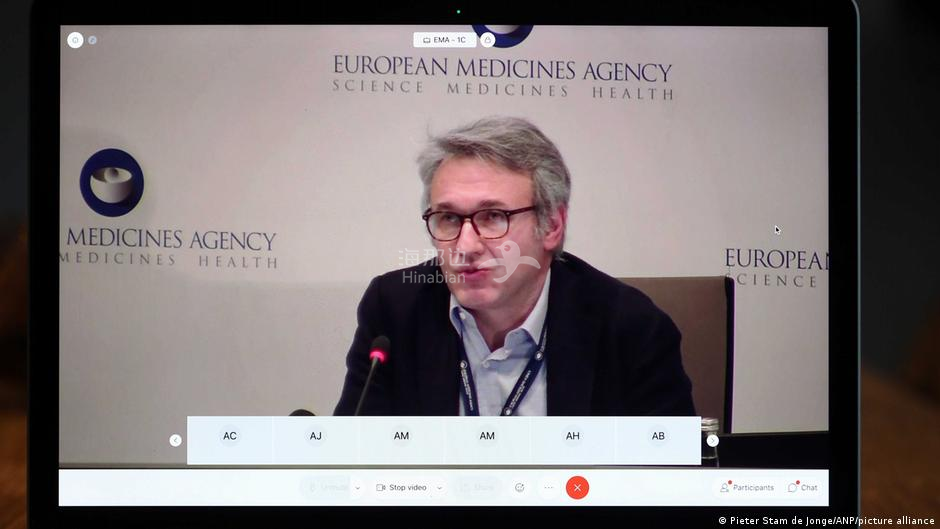Select the AH participant thumbnail
Screen dimensions: 940x529
click(573, 440)
